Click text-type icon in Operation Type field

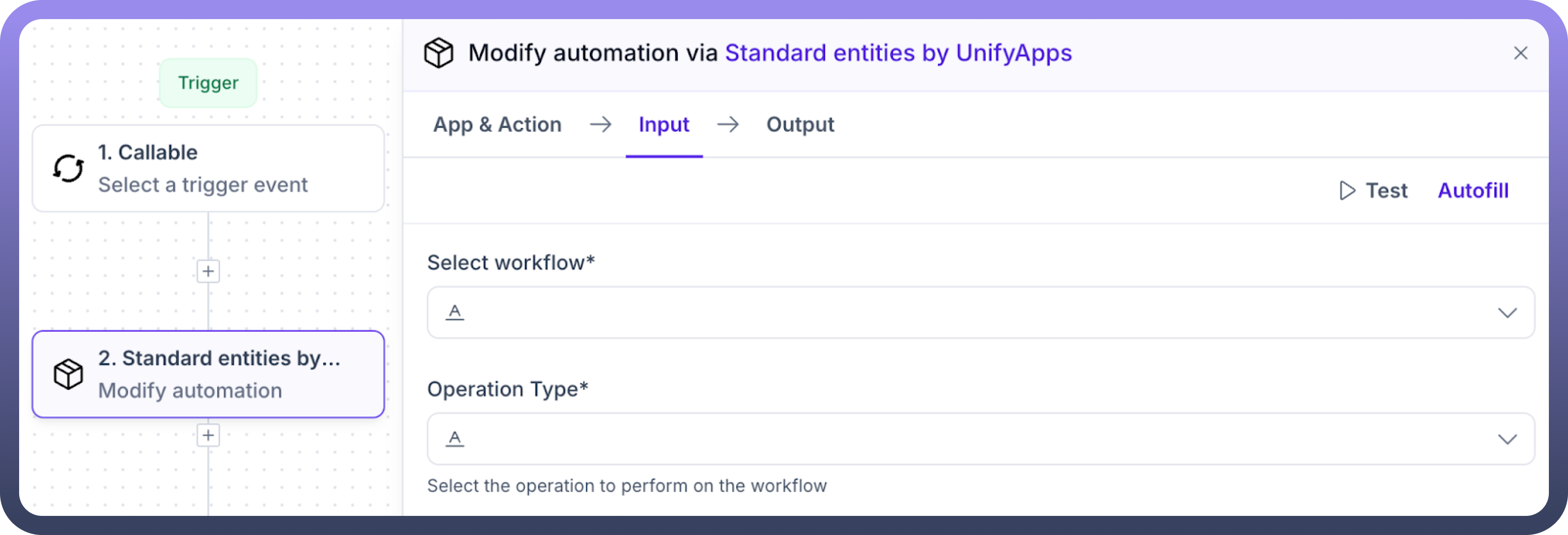455,439
